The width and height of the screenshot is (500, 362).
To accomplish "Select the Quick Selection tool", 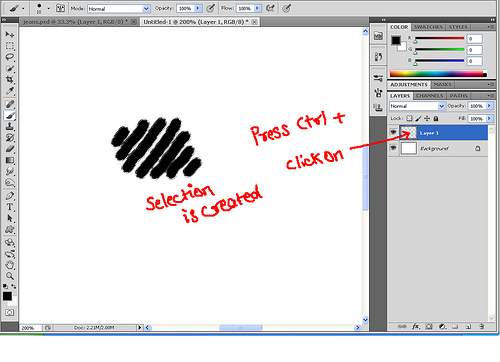I will (x=10, y=68).
